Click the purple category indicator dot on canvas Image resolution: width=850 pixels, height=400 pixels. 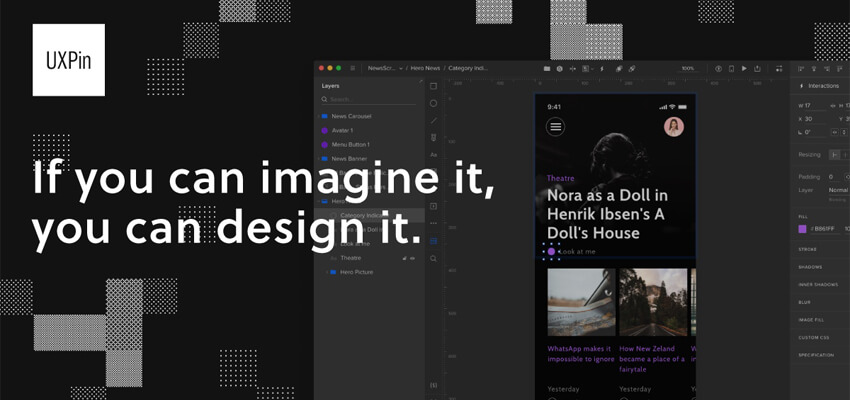551,251
